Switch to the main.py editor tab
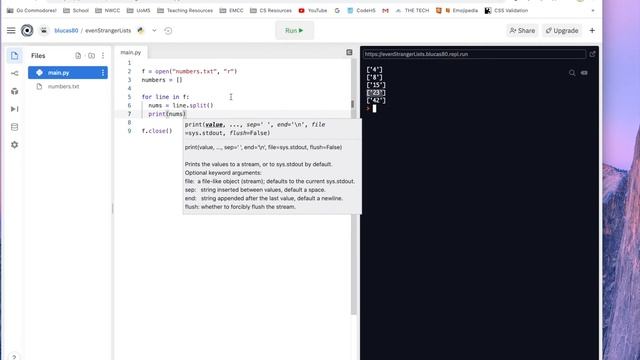This screenshot has width=640, height=360. click(131, 52)
